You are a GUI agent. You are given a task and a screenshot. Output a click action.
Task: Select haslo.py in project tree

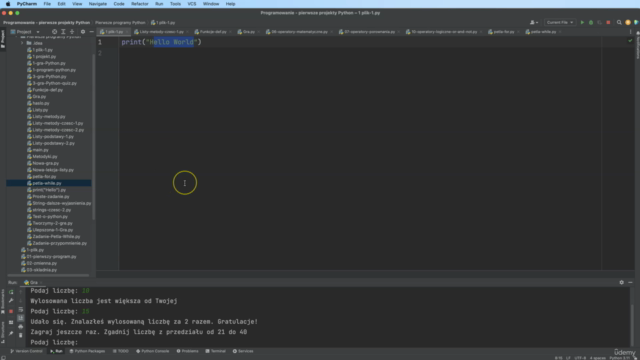coord(41,103)
